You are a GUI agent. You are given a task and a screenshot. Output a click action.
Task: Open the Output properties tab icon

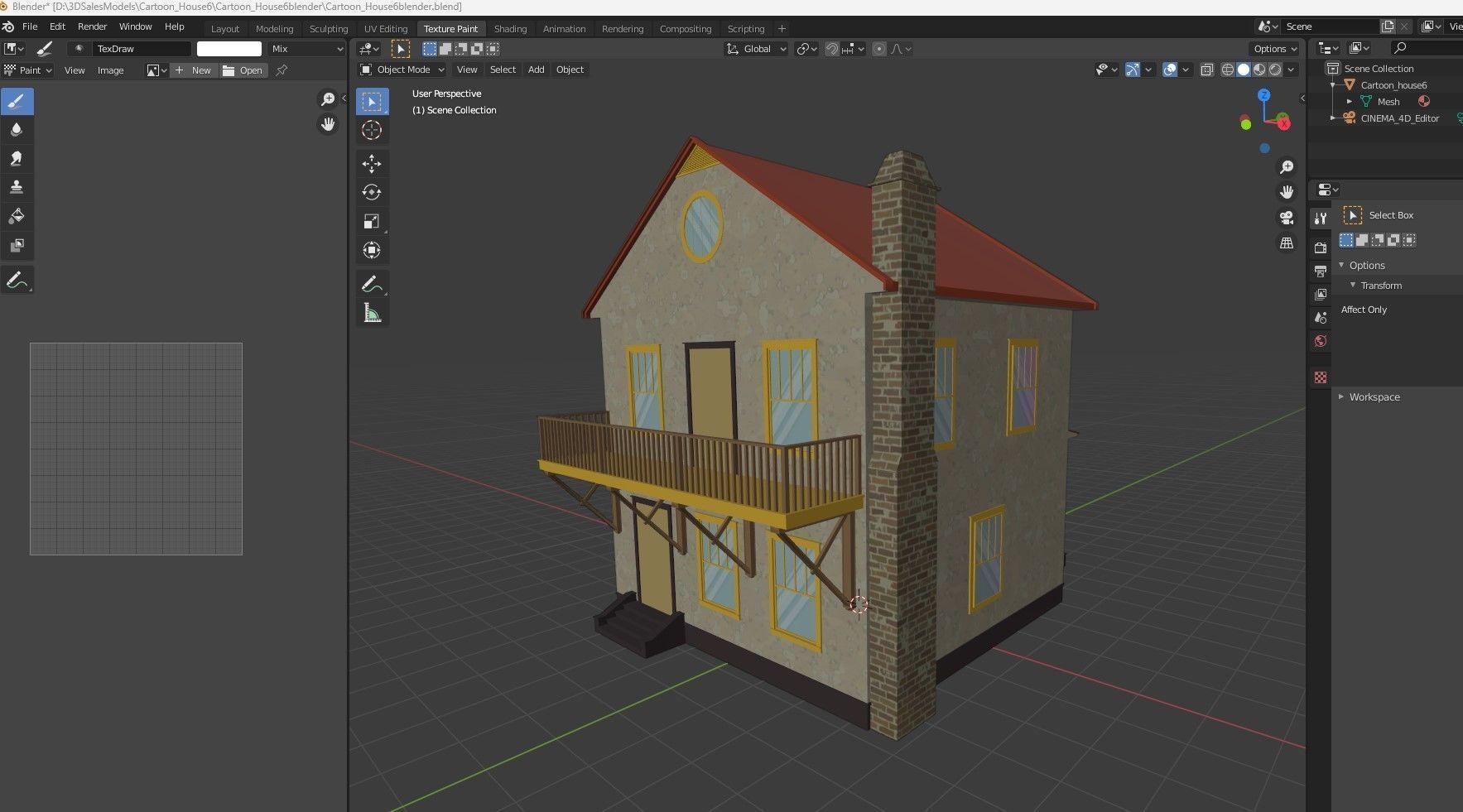point(1321,271)
